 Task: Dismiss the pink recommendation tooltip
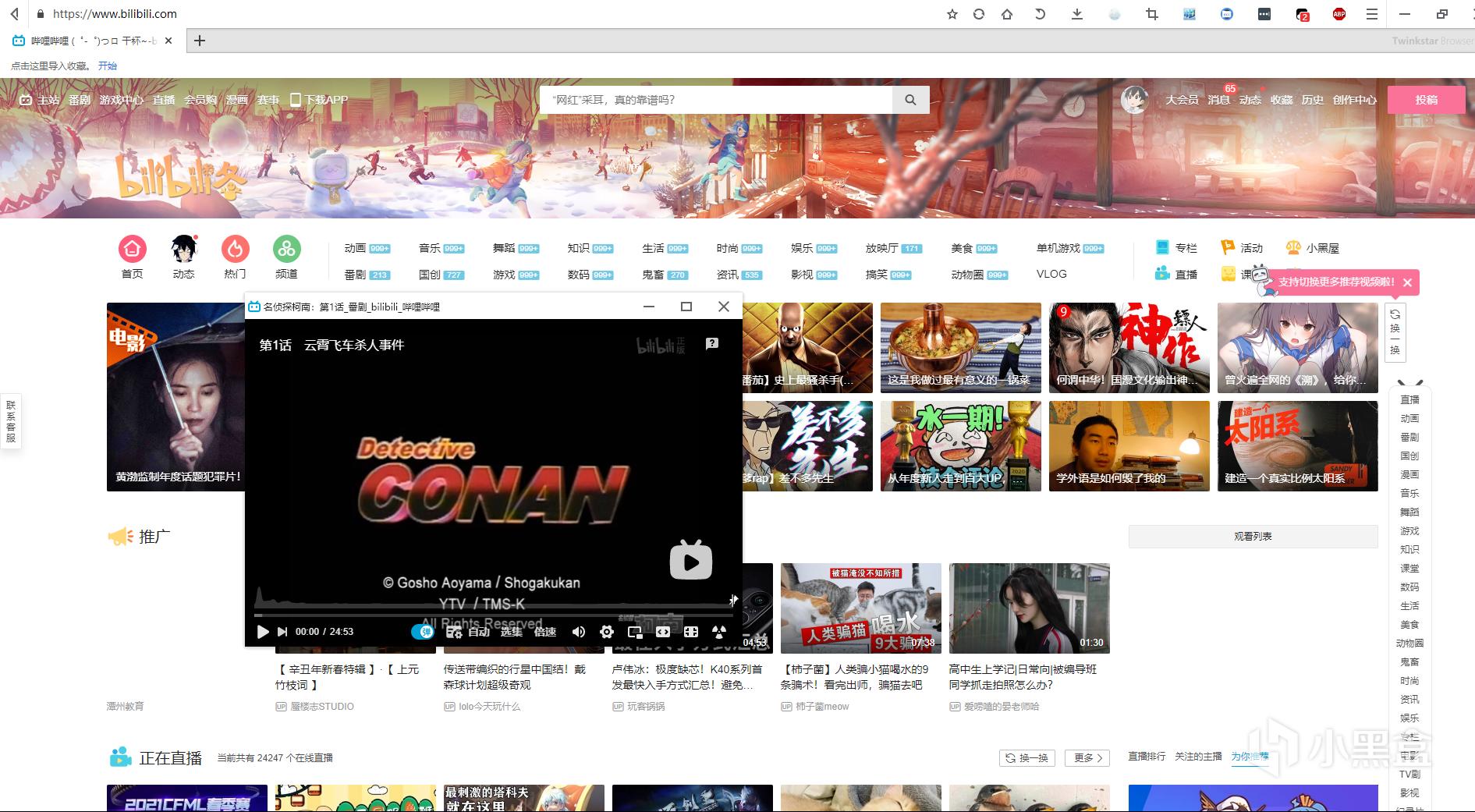(1407, 282)
